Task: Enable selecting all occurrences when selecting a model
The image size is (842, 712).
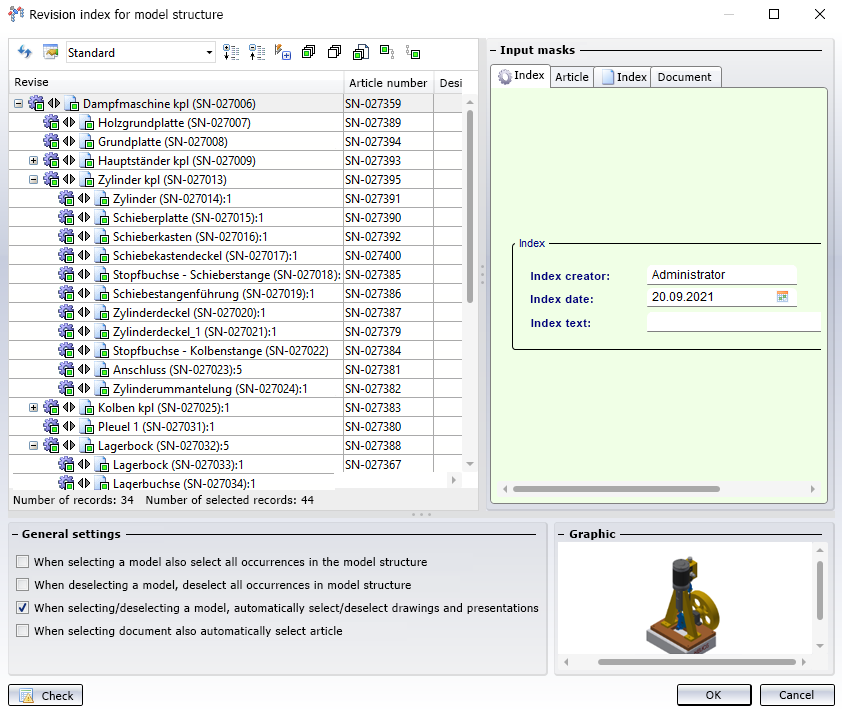Action: [x=23, y=562]
